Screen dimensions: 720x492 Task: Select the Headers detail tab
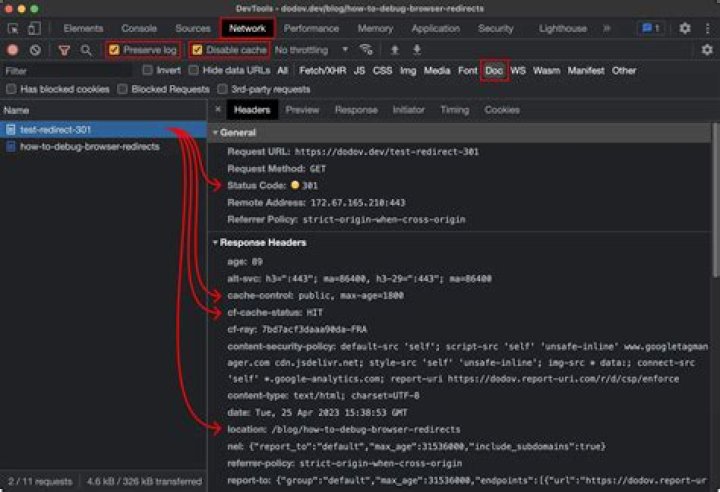(252, 110)
